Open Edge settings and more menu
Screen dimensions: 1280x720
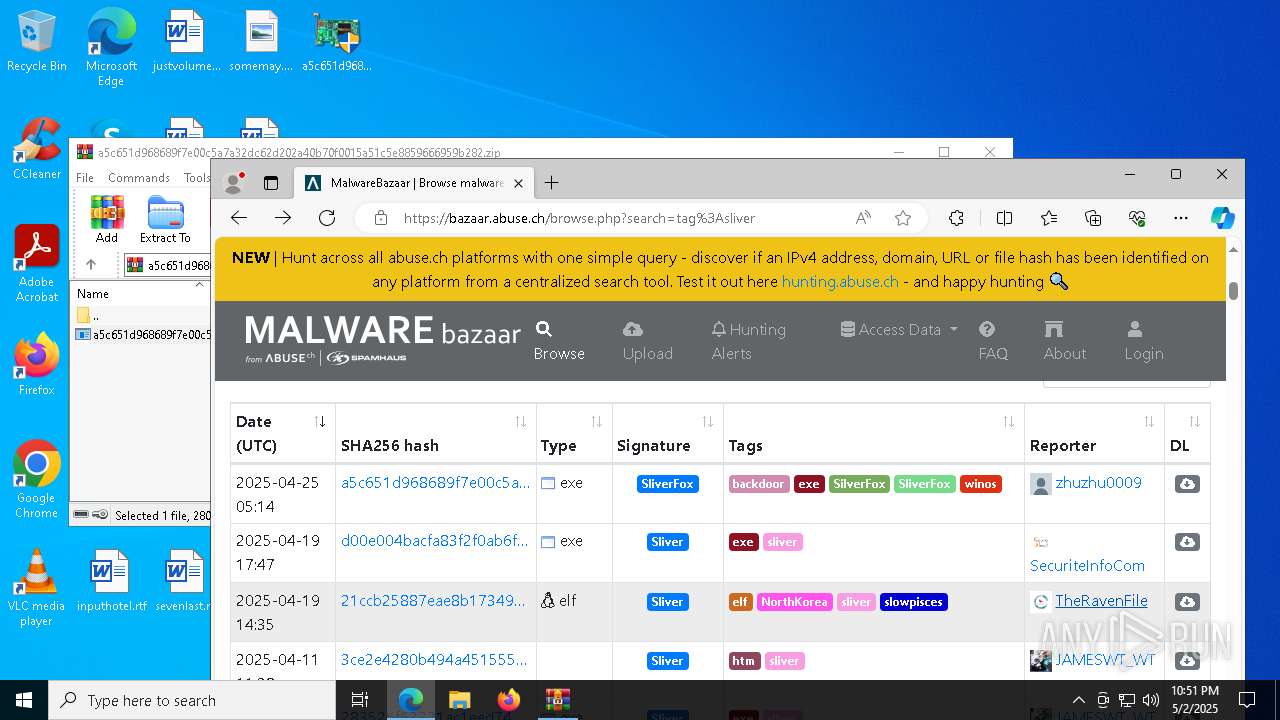pyautogui.click(x=1181, y=218)
